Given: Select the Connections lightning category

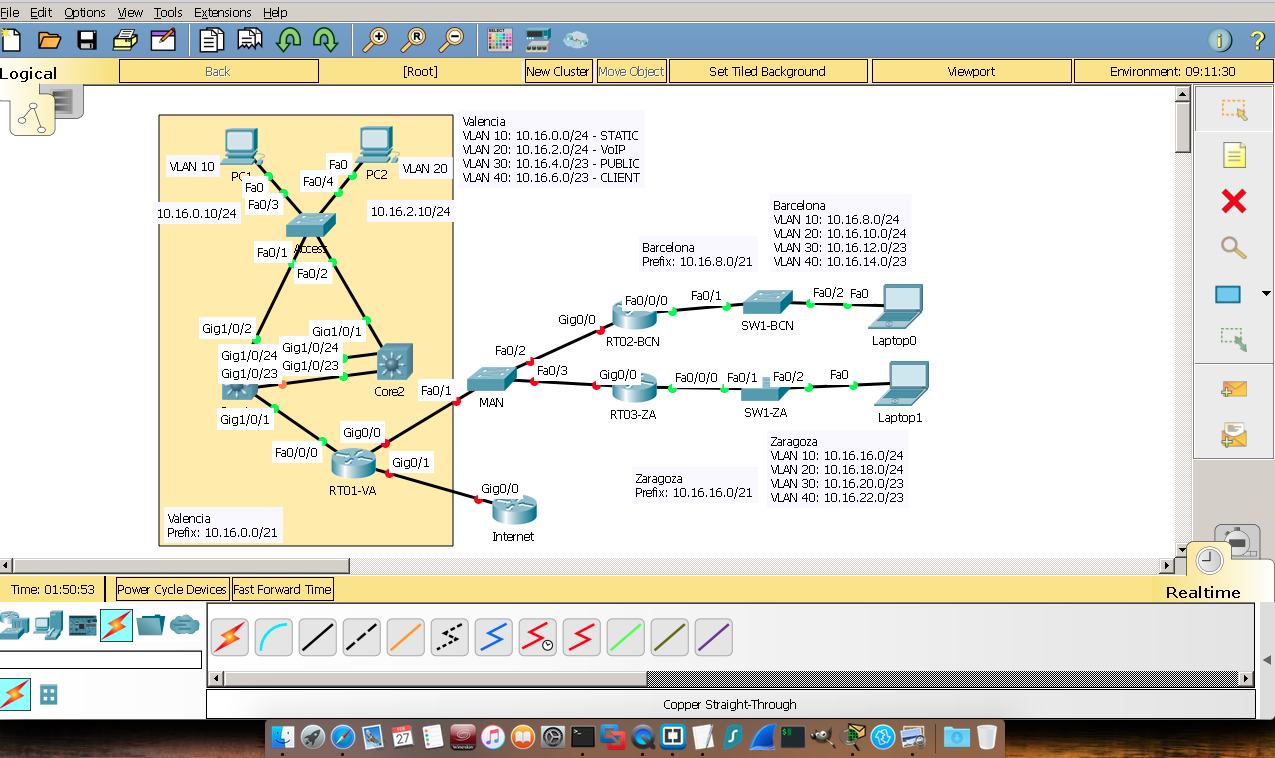Looking at the screenshot, I should pos(116,625).
